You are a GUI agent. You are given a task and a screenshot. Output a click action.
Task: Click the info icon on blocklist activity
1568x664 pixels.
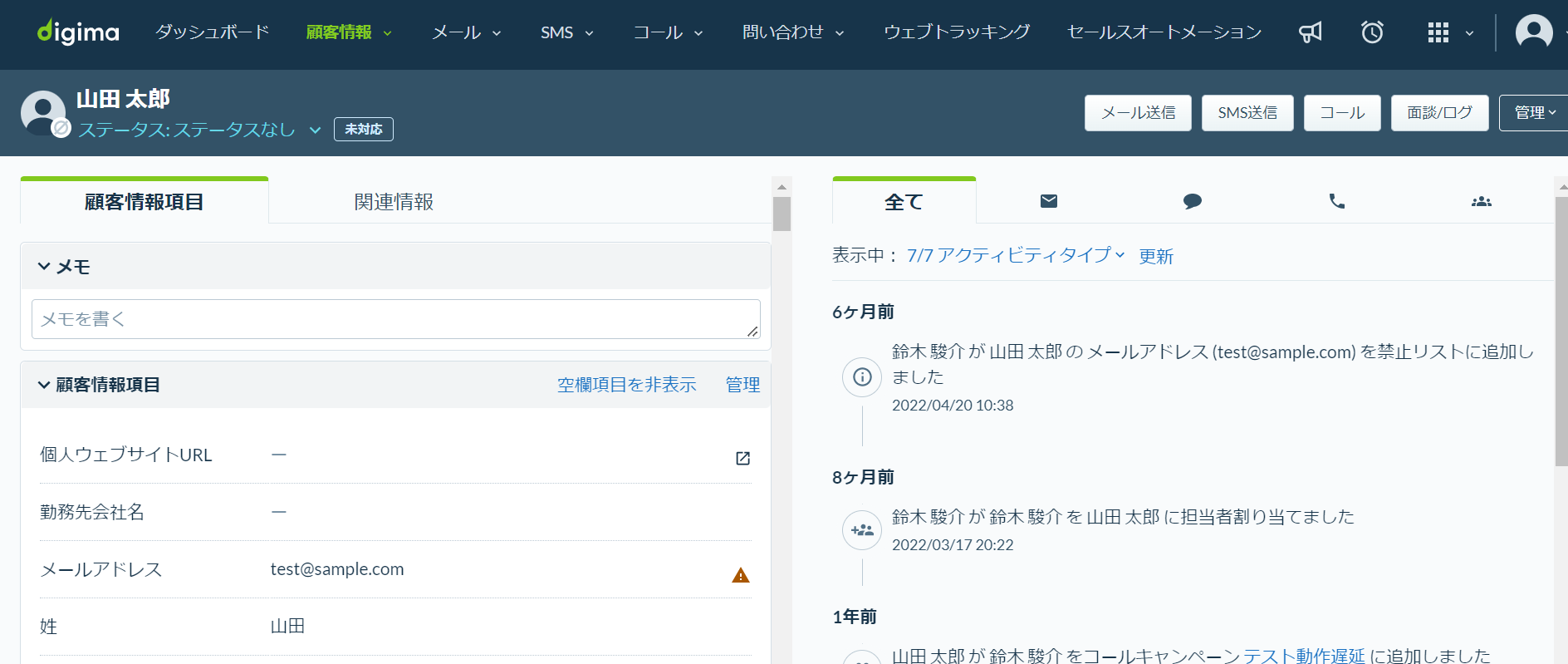862,377
